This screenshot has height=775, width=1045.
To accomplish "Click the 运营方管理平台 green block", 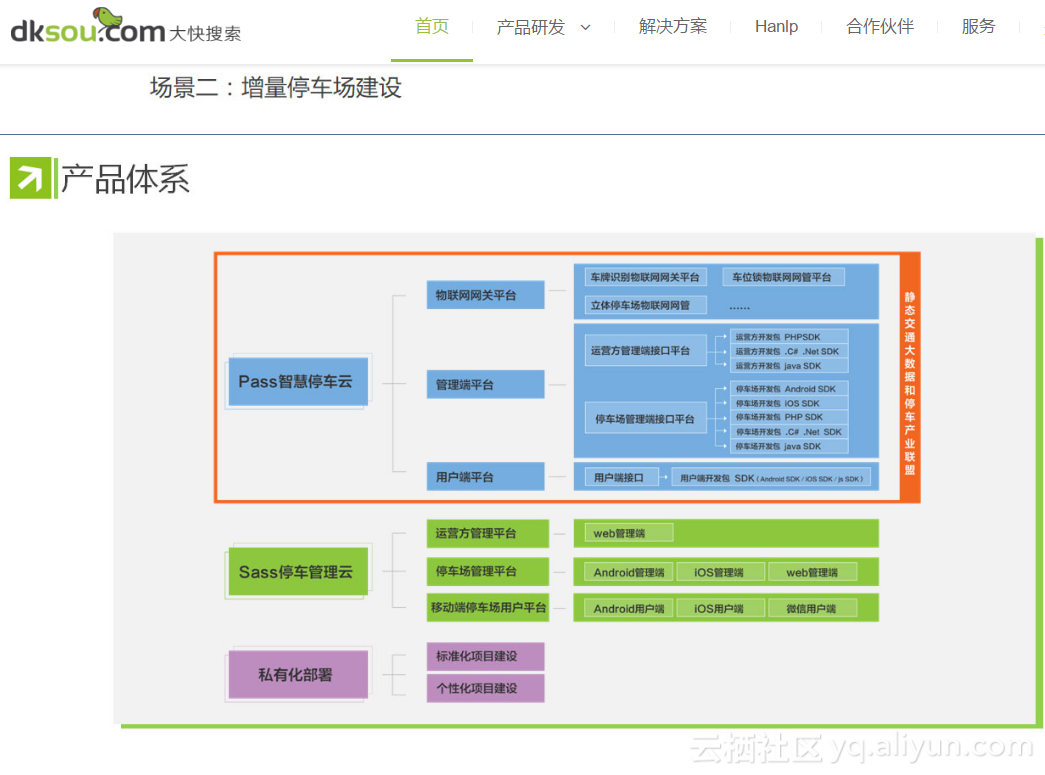I will pos(487,533).
